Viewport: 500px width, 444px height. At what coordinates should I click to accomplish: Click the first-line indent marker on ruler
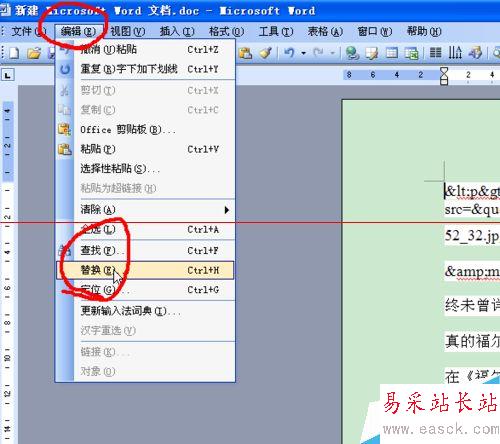[x=444, y=71]
